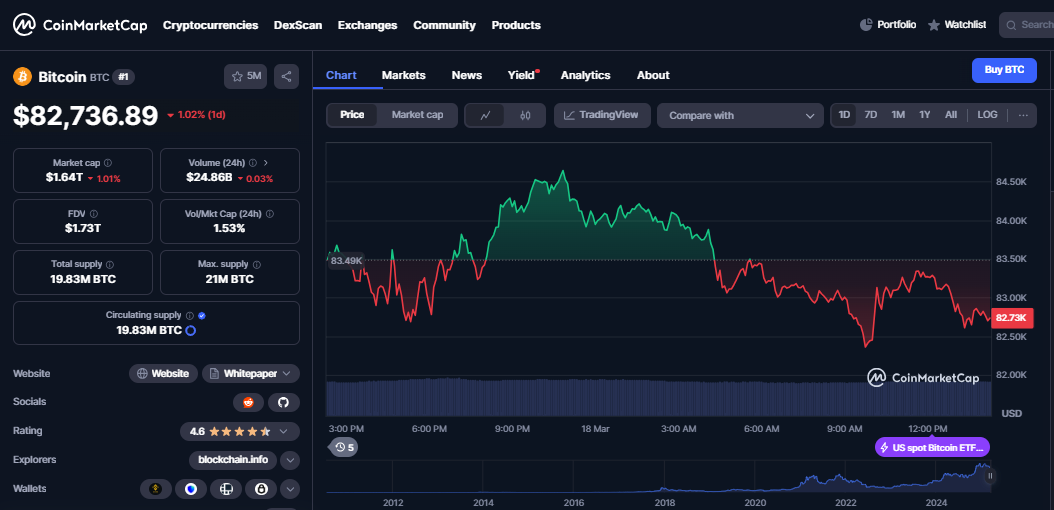Open the Bitcoin Website link

[163, 374]
